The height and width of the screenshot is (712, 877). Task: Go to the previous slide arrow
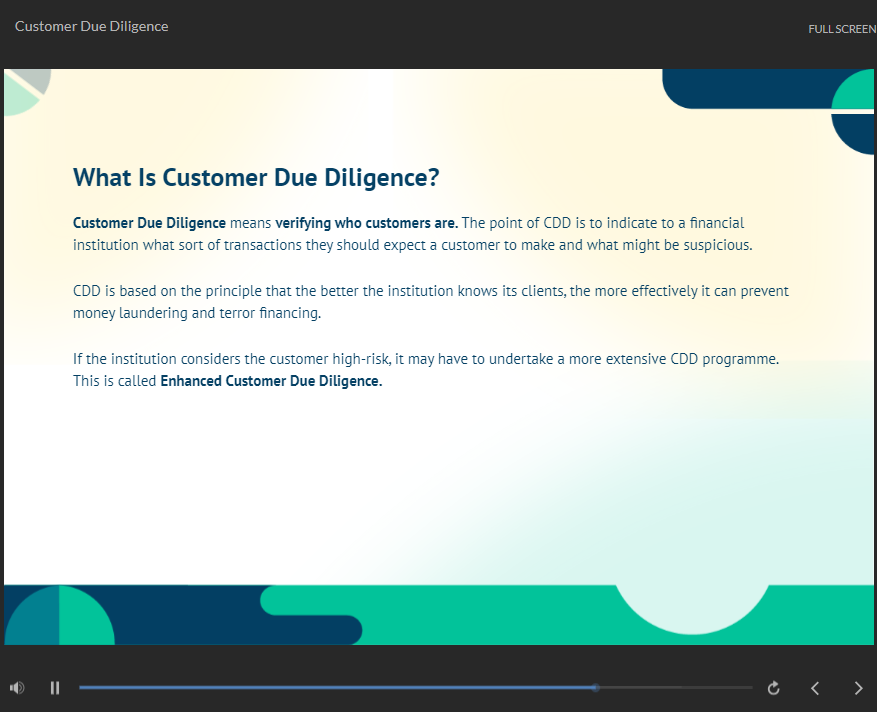[x=815, y=688]
